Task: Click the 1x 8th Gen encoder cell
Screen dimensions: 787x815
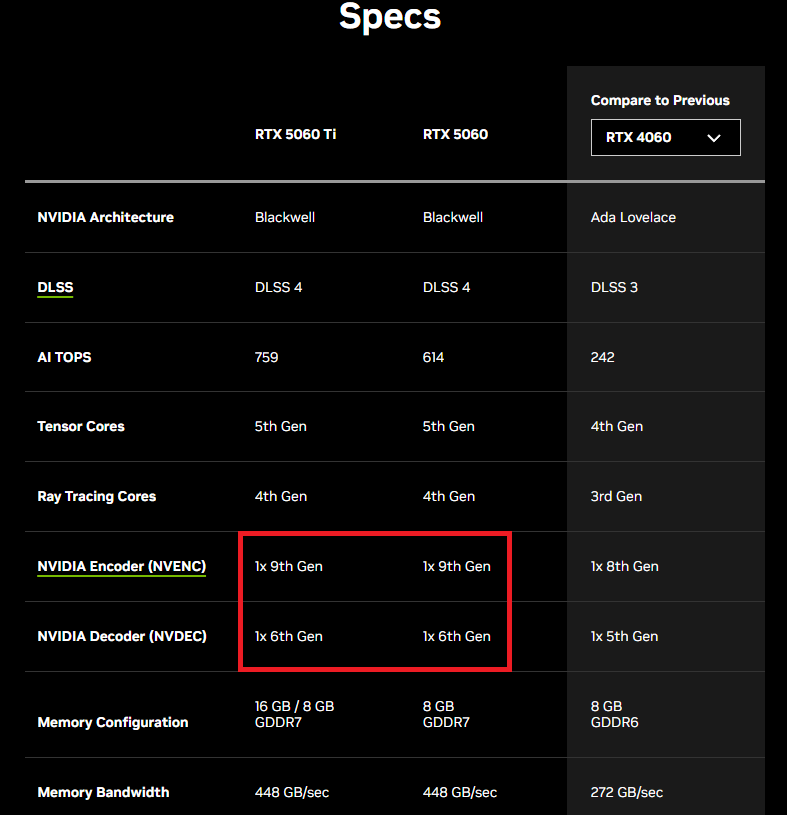Action: [x=624, y=566]
